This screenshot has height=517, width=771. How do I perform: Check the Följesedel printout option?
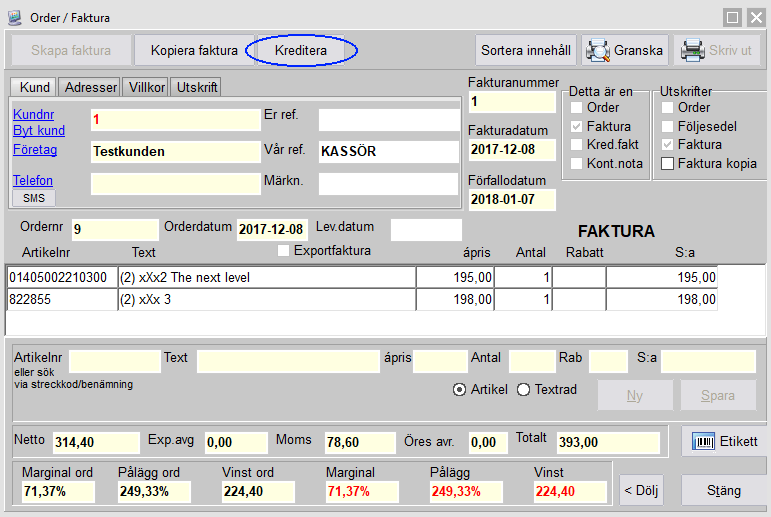point(667,126)
